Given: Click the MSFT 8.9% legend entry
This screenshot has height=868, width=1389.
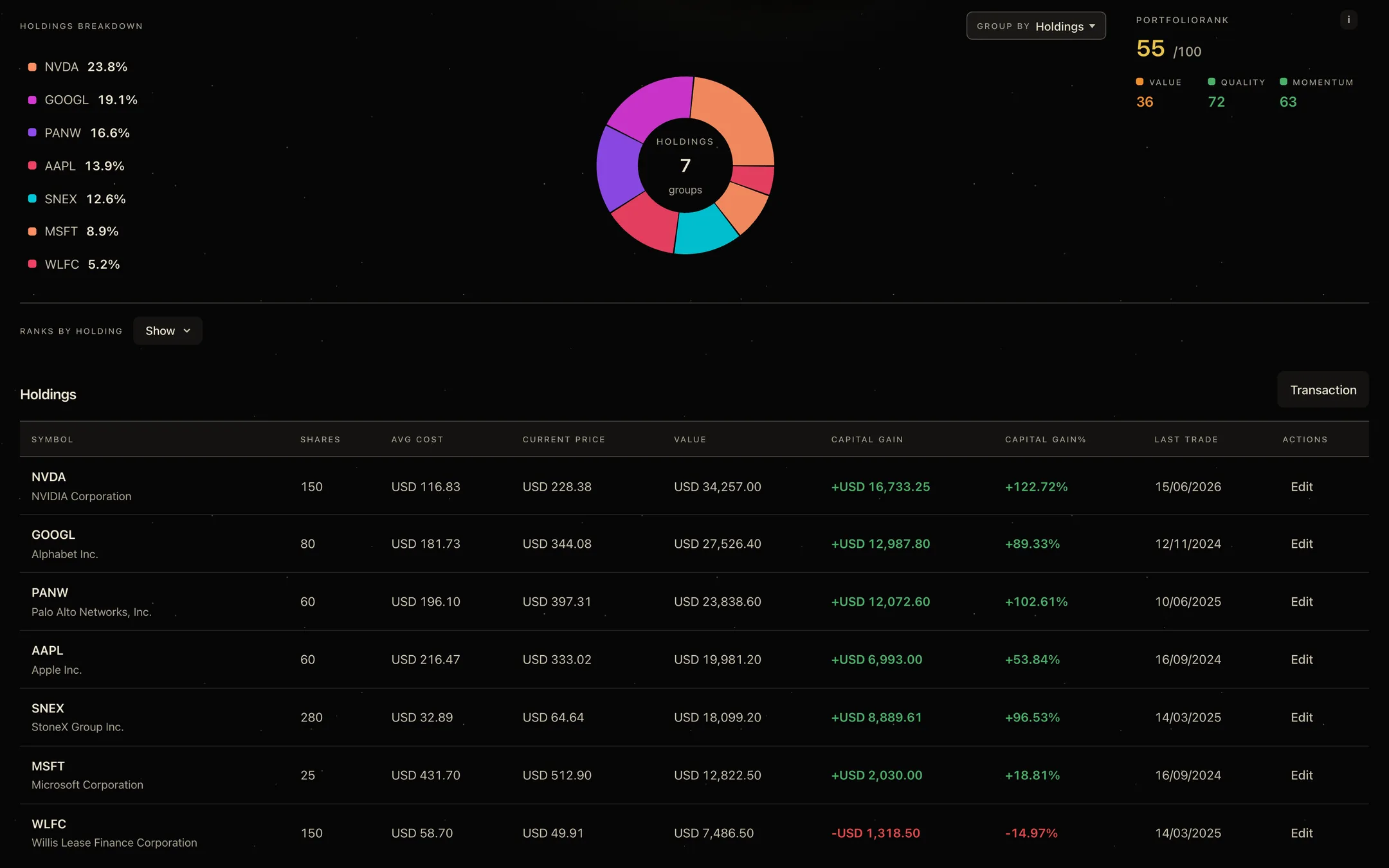Looking at the screenshot, I should tap(74, 231).
